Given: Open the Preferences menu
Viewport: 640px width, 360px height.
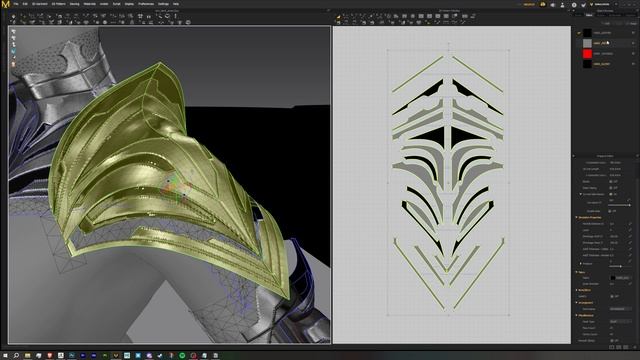Looking at the screenshot, I should (x=146, y=4).
